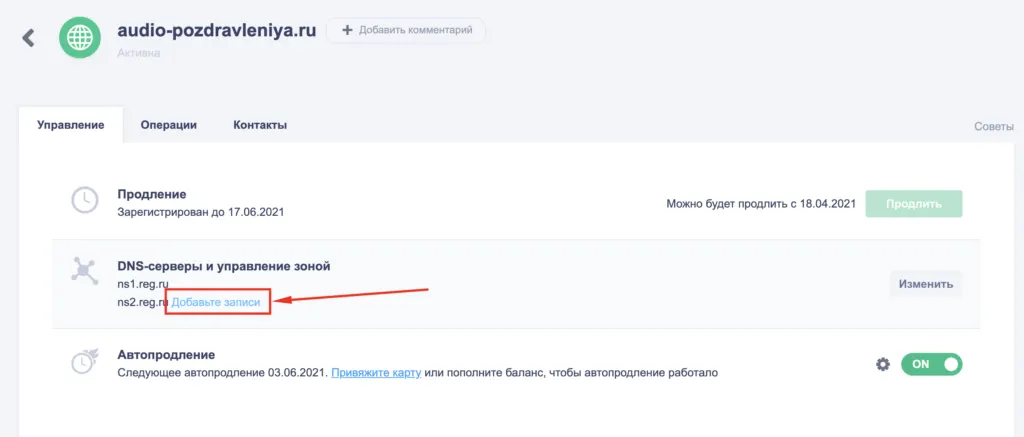Follow the Привяжите карту link
1024x437 pixels.
pyautogui.click(x=376, y=373)
